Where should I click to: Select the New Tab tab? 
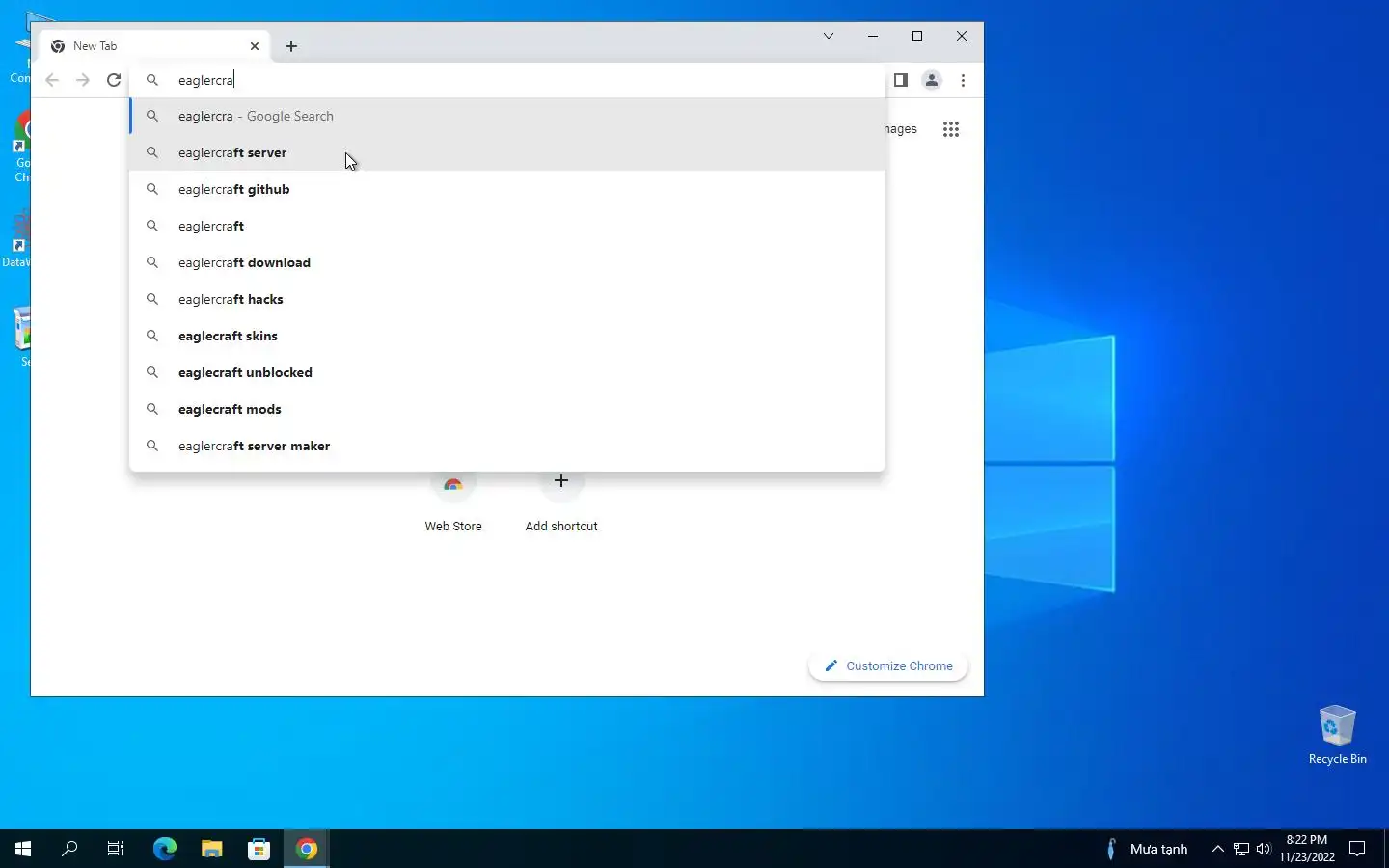(x=154, y=46)
